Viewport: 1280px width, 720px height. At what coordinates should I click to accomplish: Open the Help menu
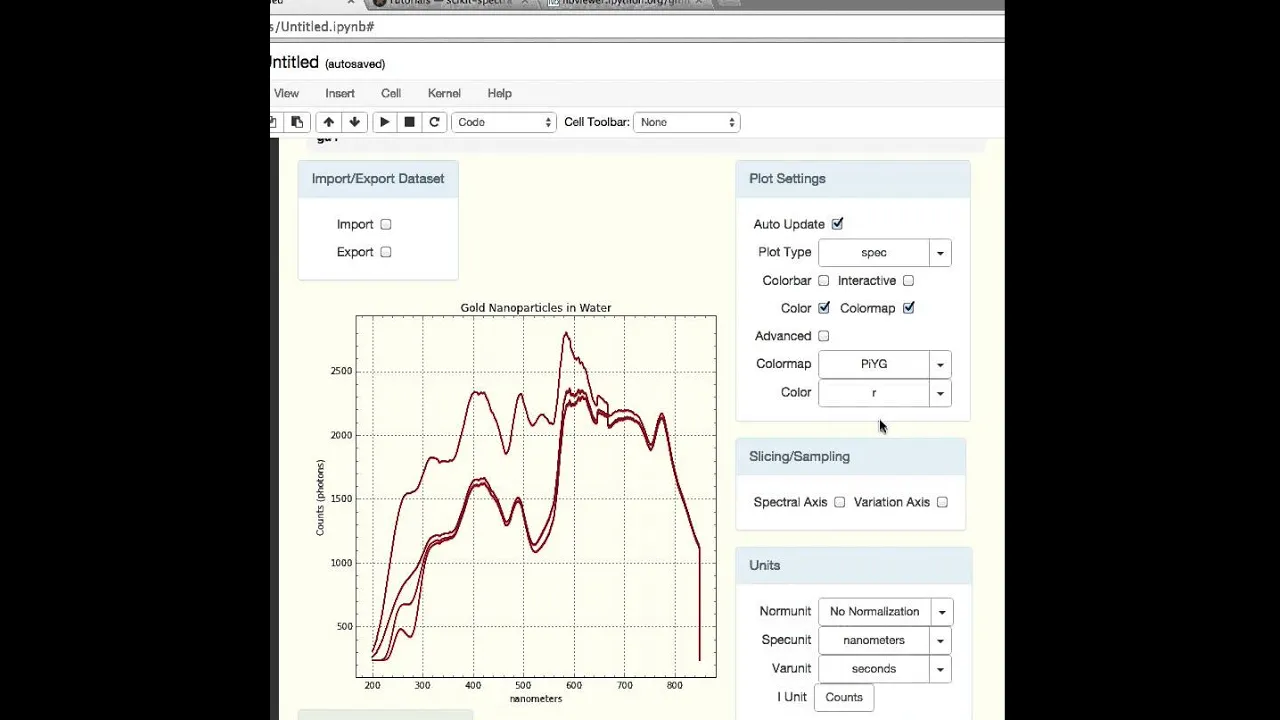[x=499, y=93]
